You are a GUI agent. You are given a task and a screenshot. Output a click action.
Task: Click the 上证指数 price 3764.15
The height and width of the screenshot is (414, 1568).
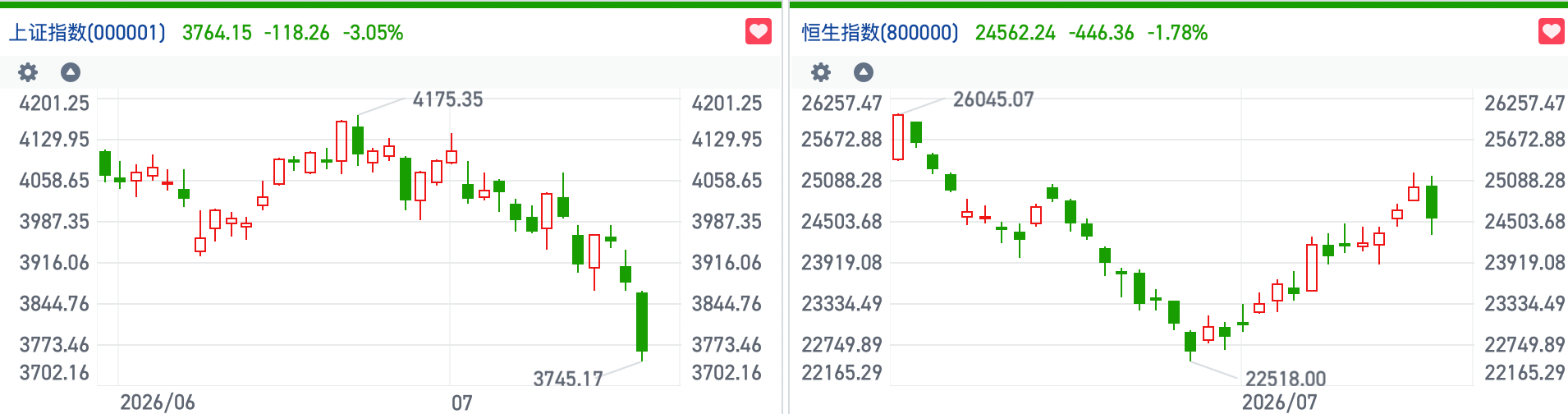point(217,33)
